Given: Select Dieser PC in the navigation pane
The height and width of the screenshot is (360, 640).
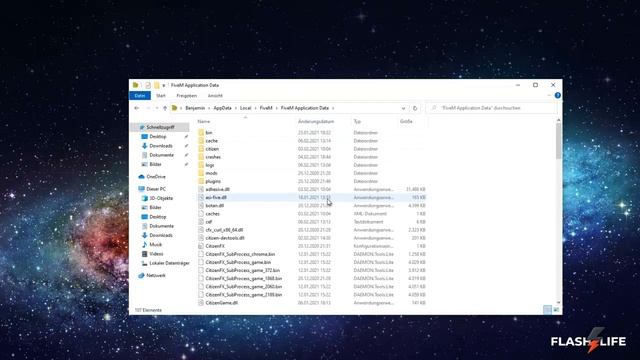Looking at the screenshot, I should [x=156, y=189].
